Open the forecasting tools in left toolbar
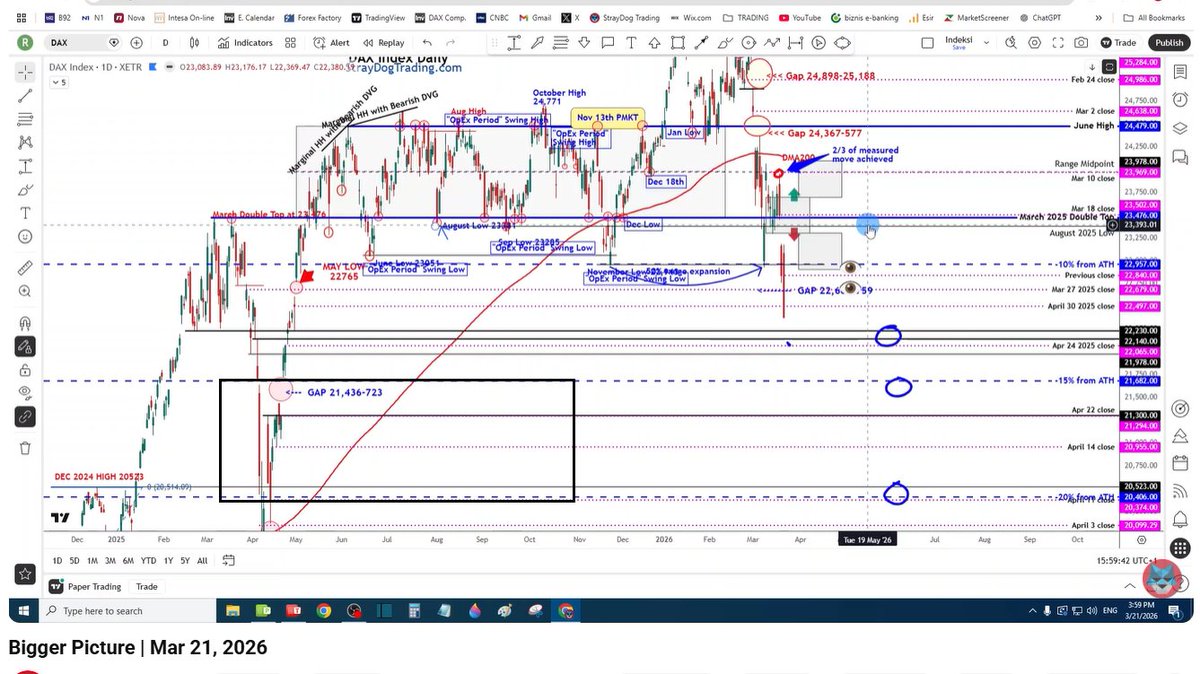Viewport: 1200px width, 674px height. point(25,165)
